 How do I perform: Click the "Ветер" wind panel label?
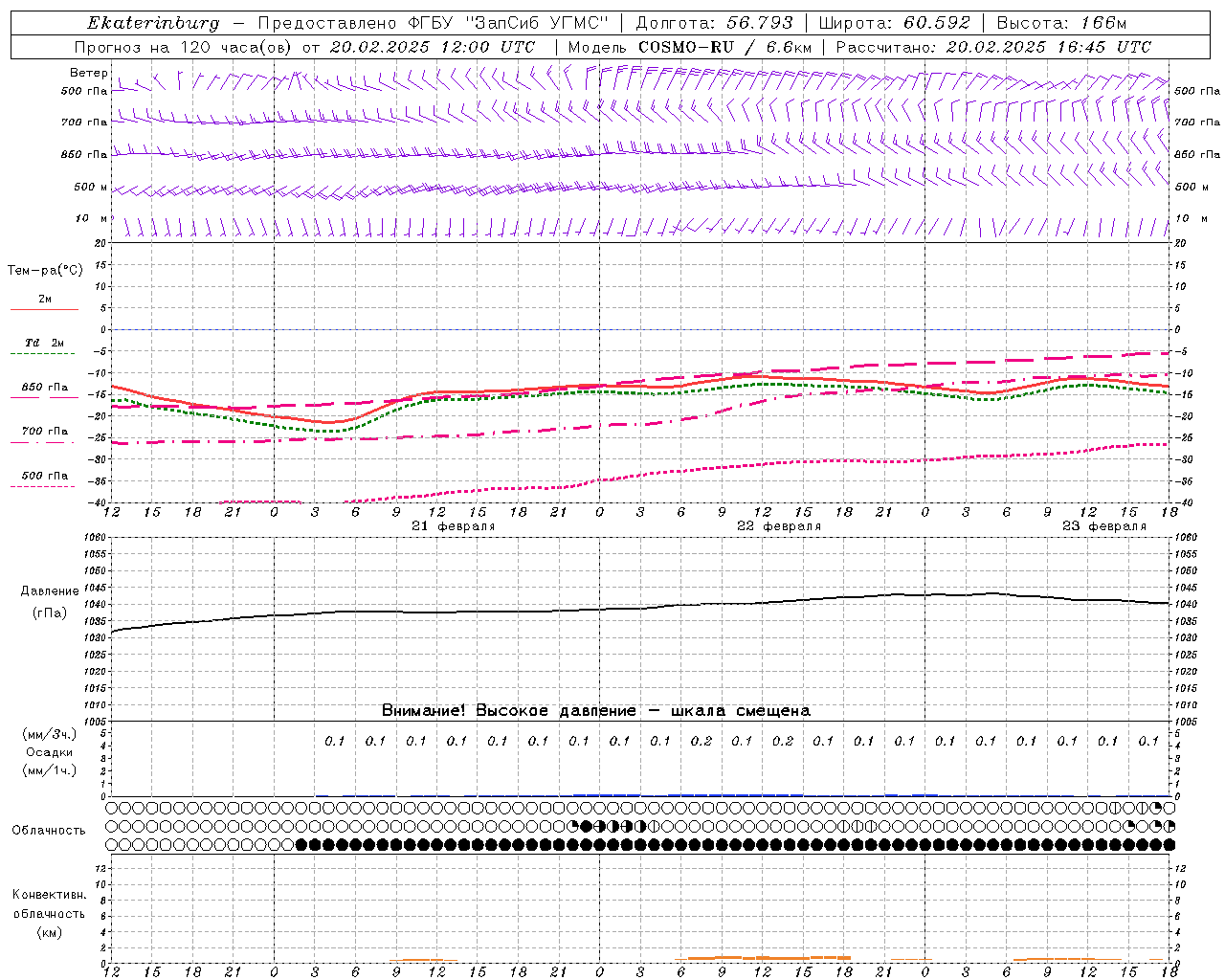(x=88, y=73)
